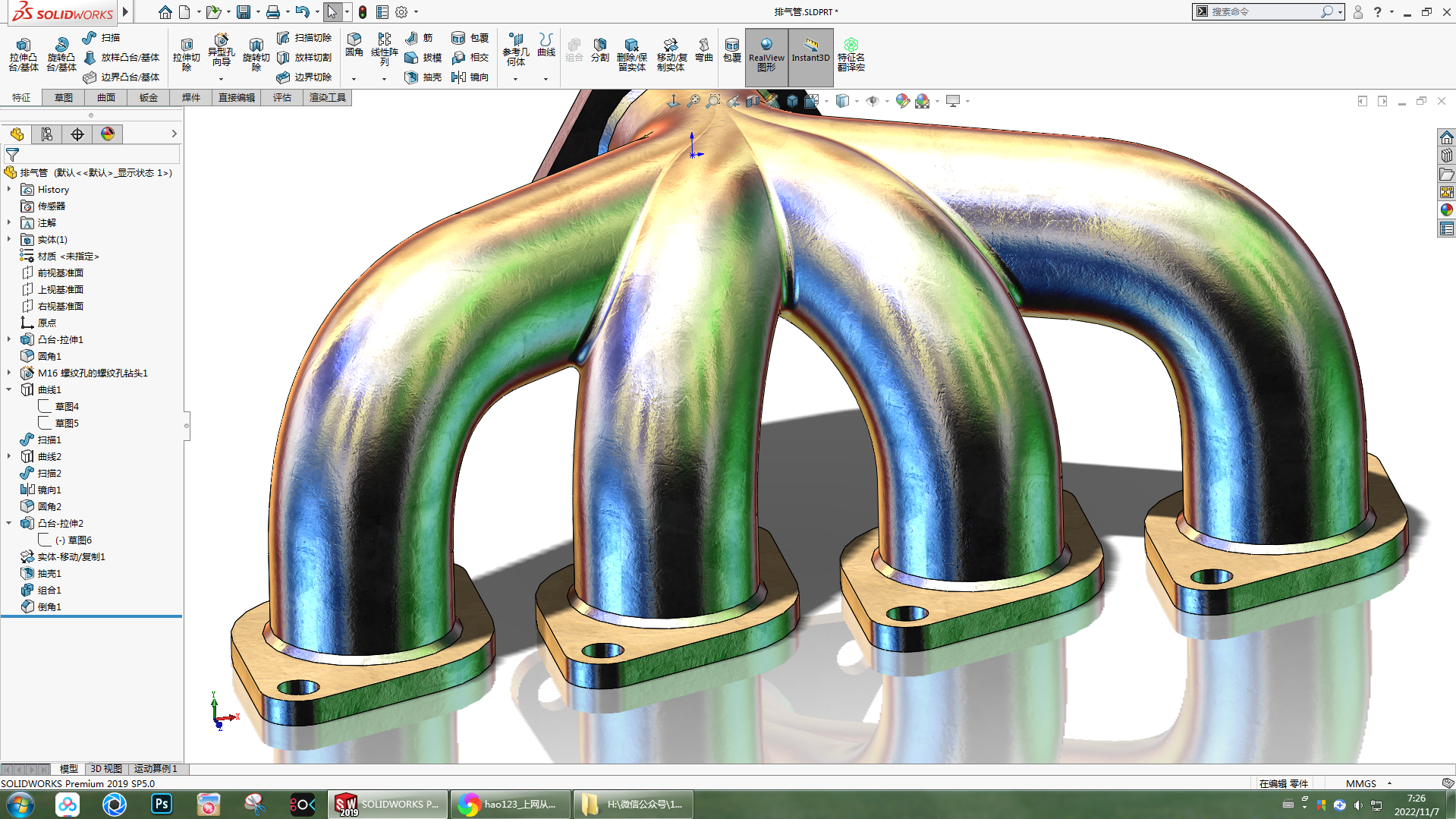Open the dropdown arrow under 圆角
The image size is (1456, 819).
pos(354,79)
